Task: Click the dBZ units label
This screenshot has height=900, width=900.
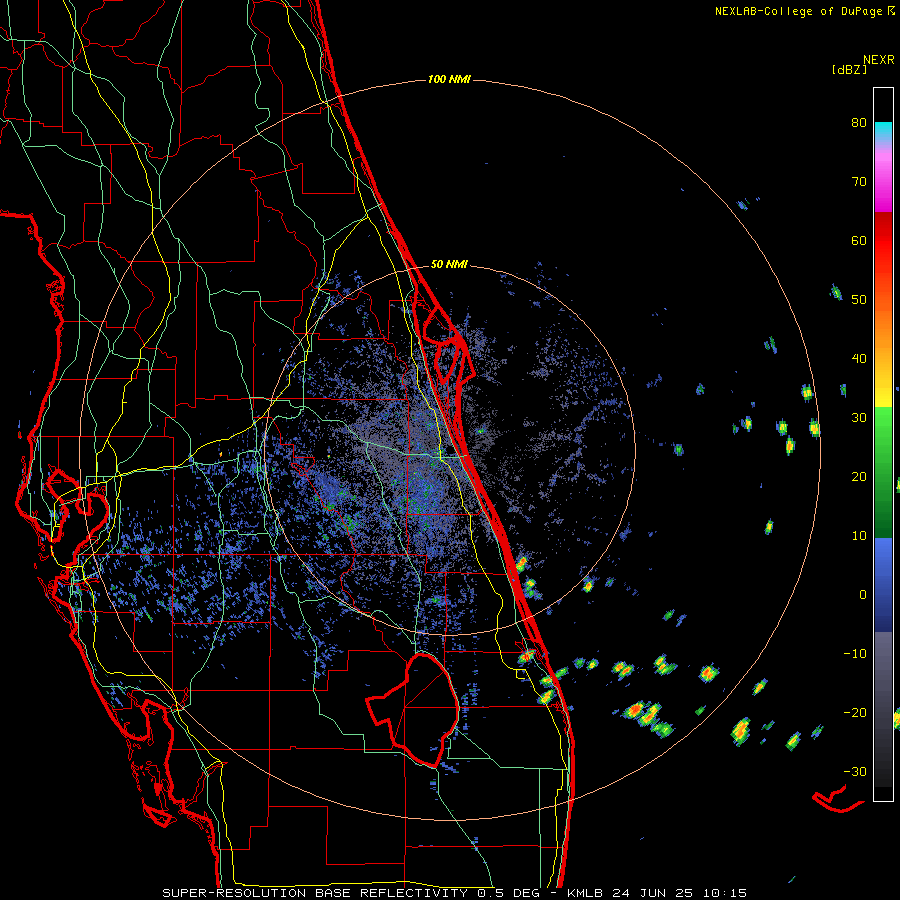Action: [849, 69]
